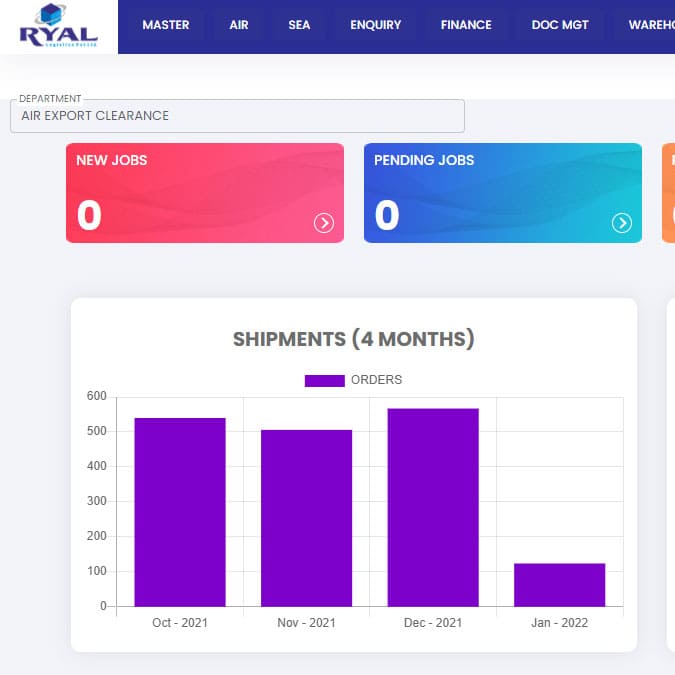Open the MASTER menu
This screenshot has width=675, height=675.
(x=166, y=25)
